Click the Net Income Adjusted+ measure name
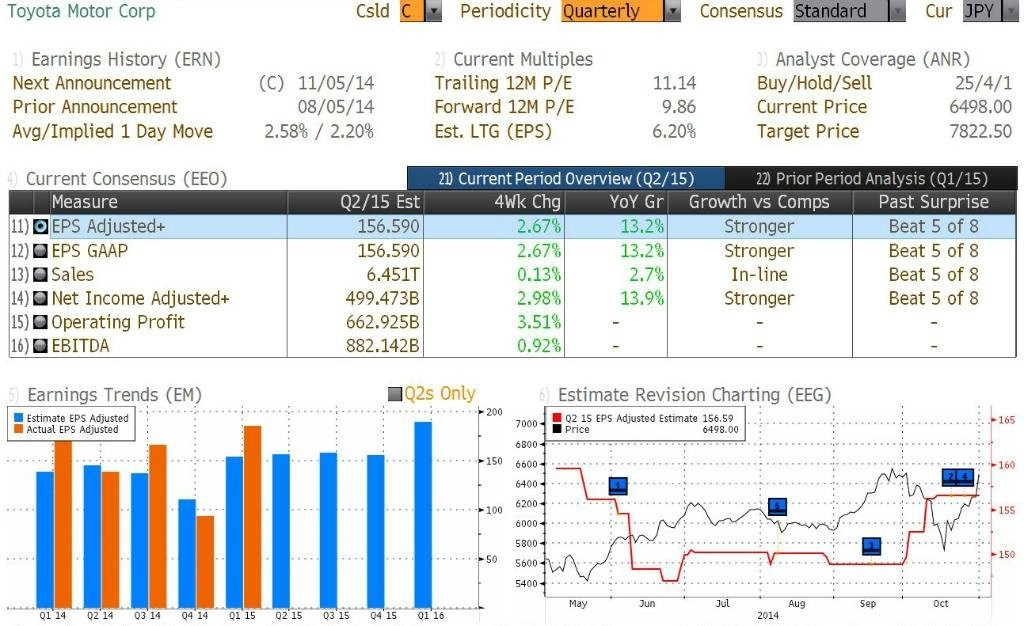The image size is (1024, 626). 140,298
